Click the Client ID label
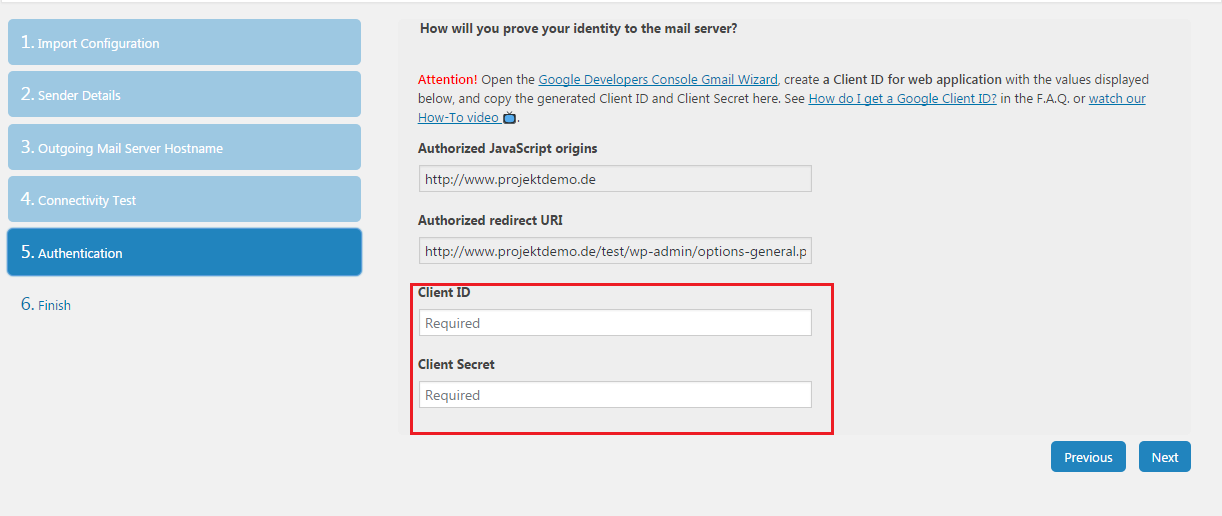1222x516 pixels. (444, 293)
